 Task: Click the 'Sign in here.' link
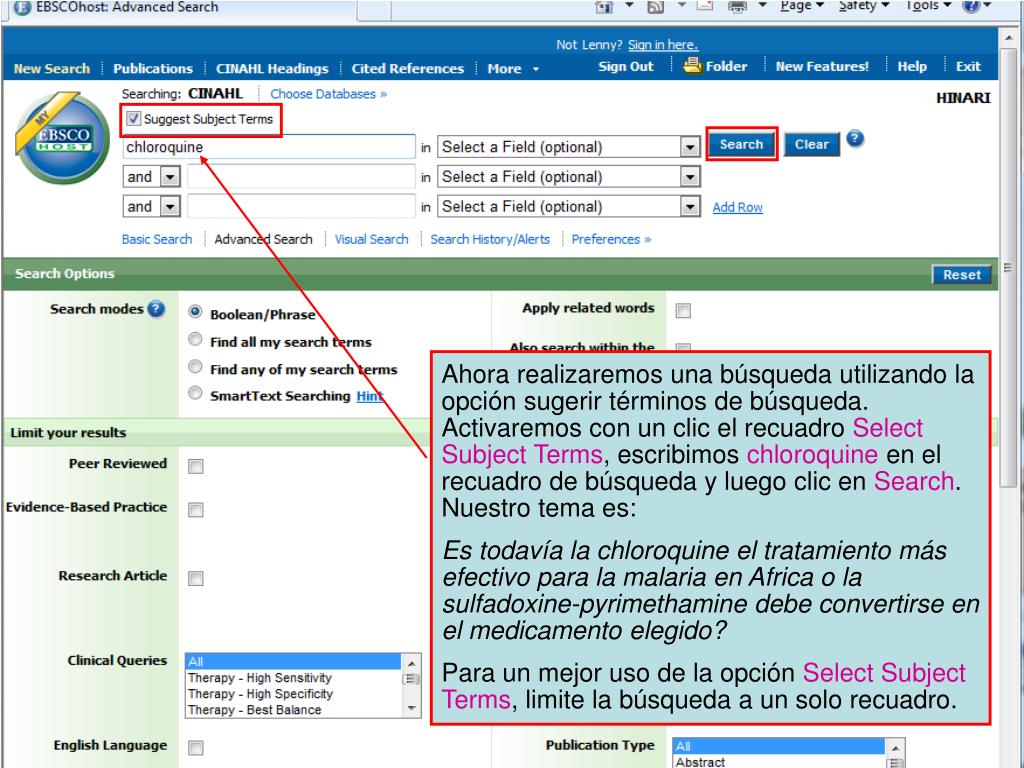tap(663, 44)
